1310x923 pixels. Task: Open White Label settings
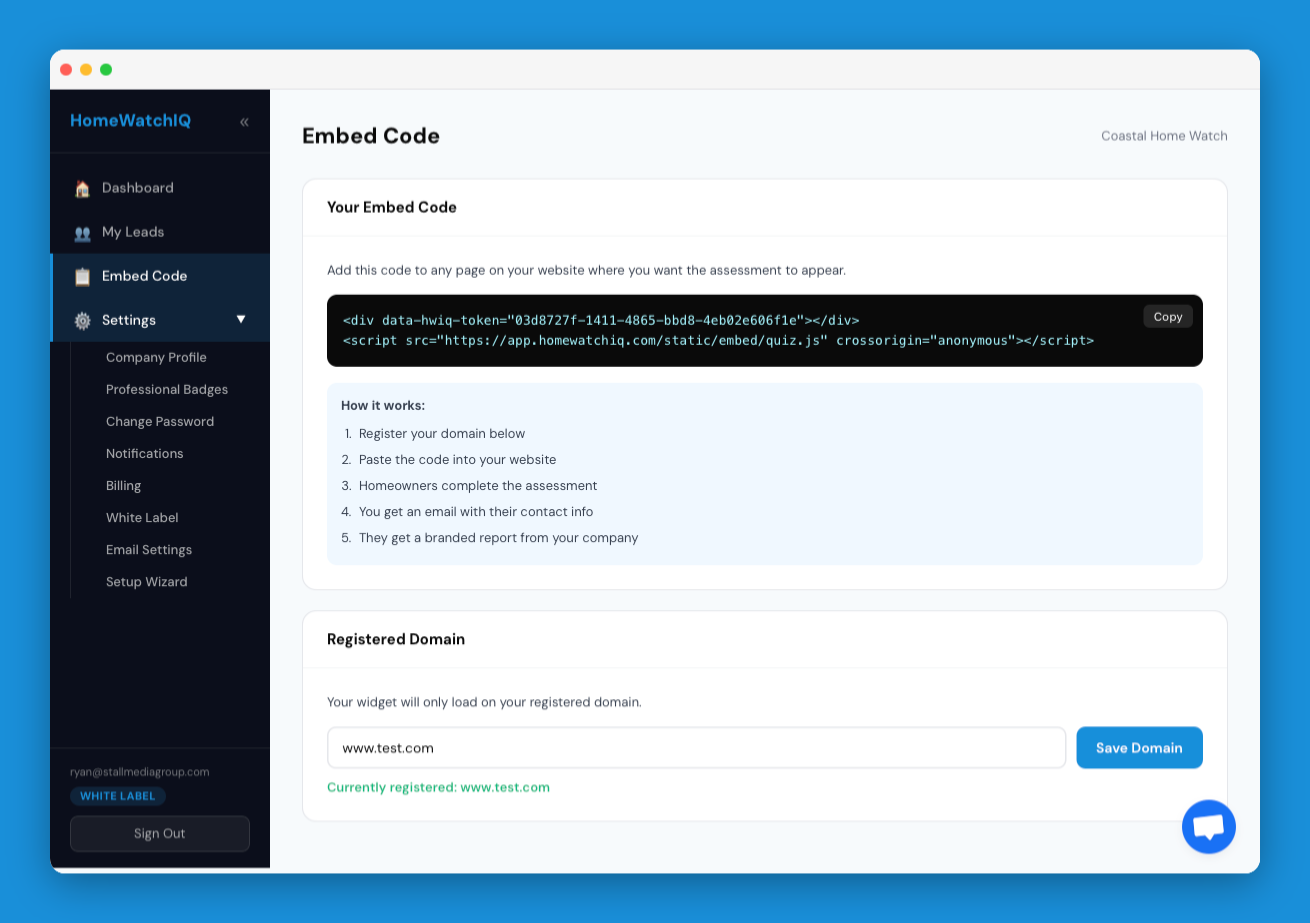(x=142, y=517)
